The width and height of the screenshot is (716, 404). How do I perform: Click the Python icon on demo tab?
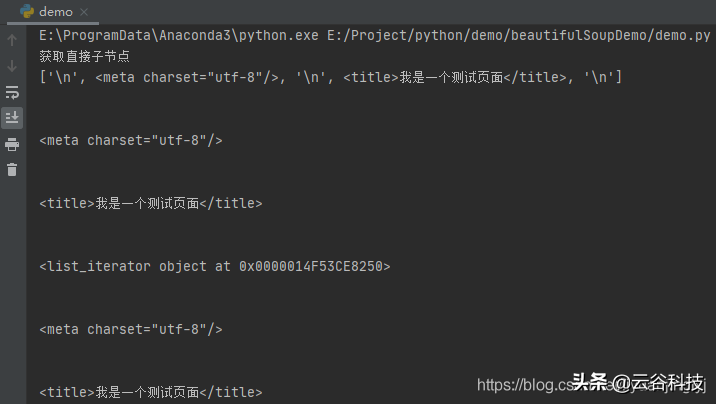27,11
